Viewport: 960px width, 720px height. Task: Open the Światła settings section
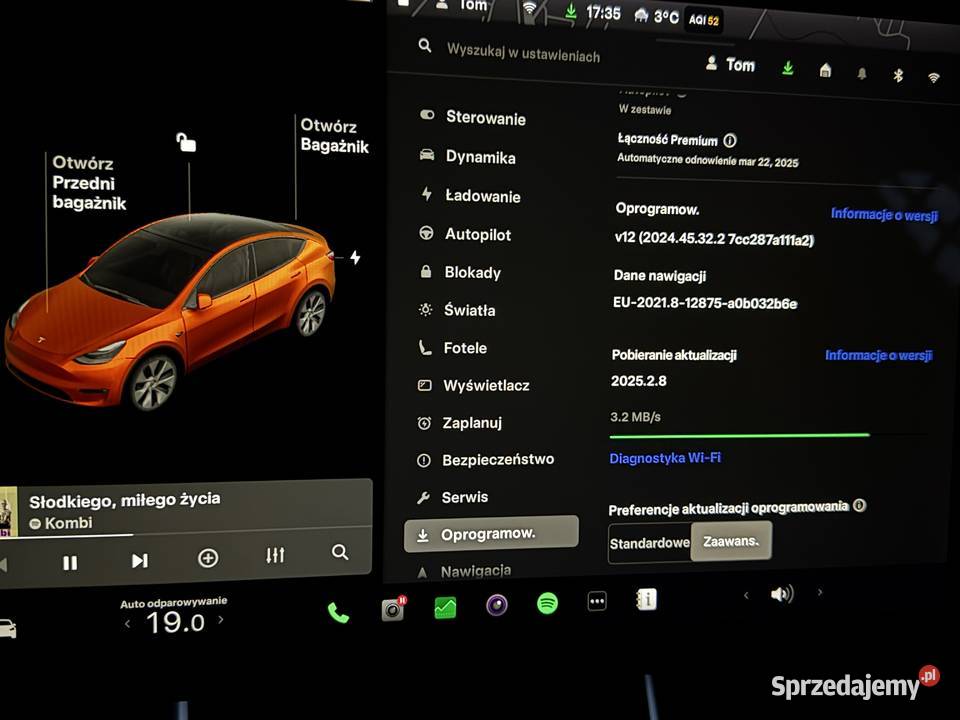457,310
